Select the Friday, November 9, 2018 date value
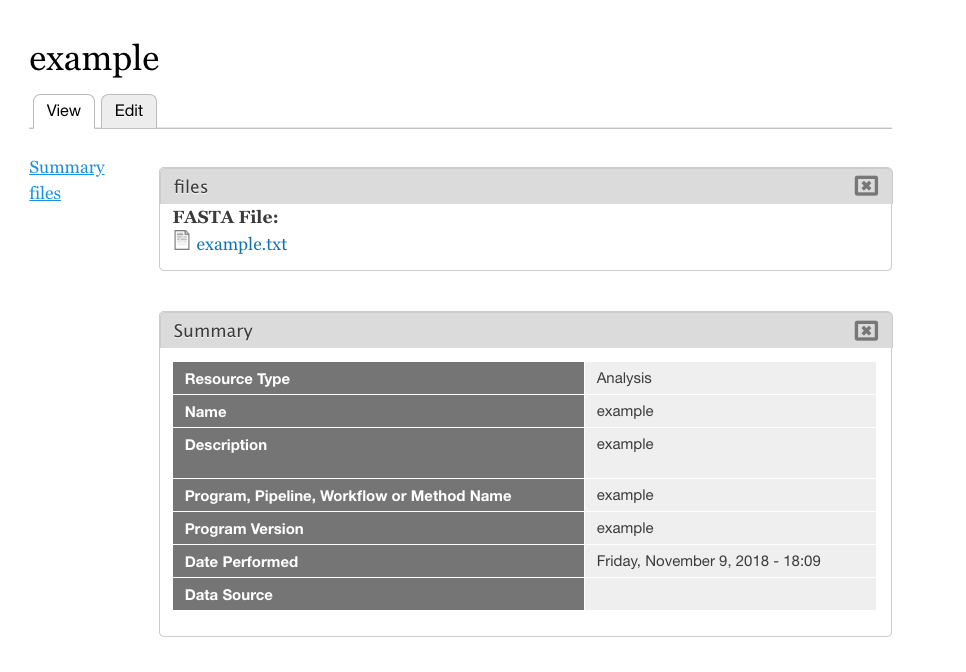Viewport: 966px width, 672px height. [708, 561]
